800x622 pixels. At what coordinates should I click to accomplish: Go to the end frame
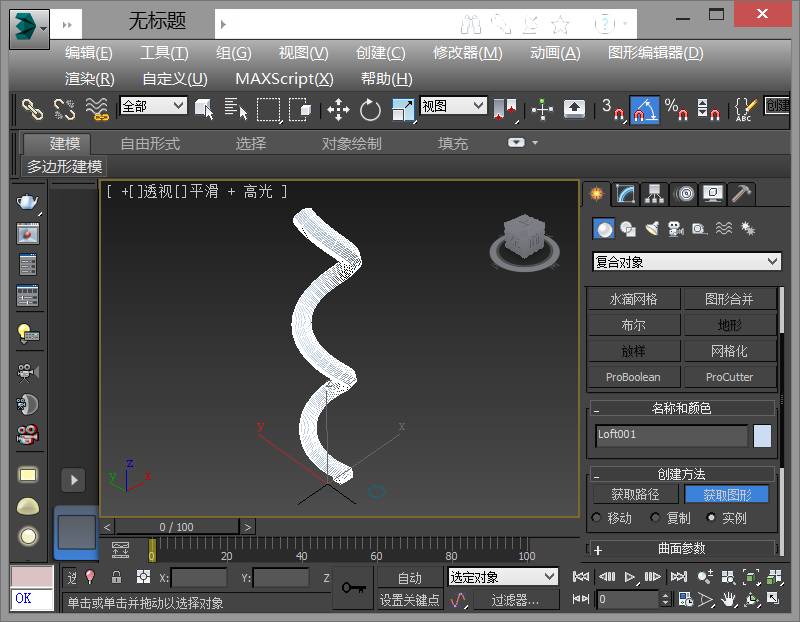[x=679, y=577]
